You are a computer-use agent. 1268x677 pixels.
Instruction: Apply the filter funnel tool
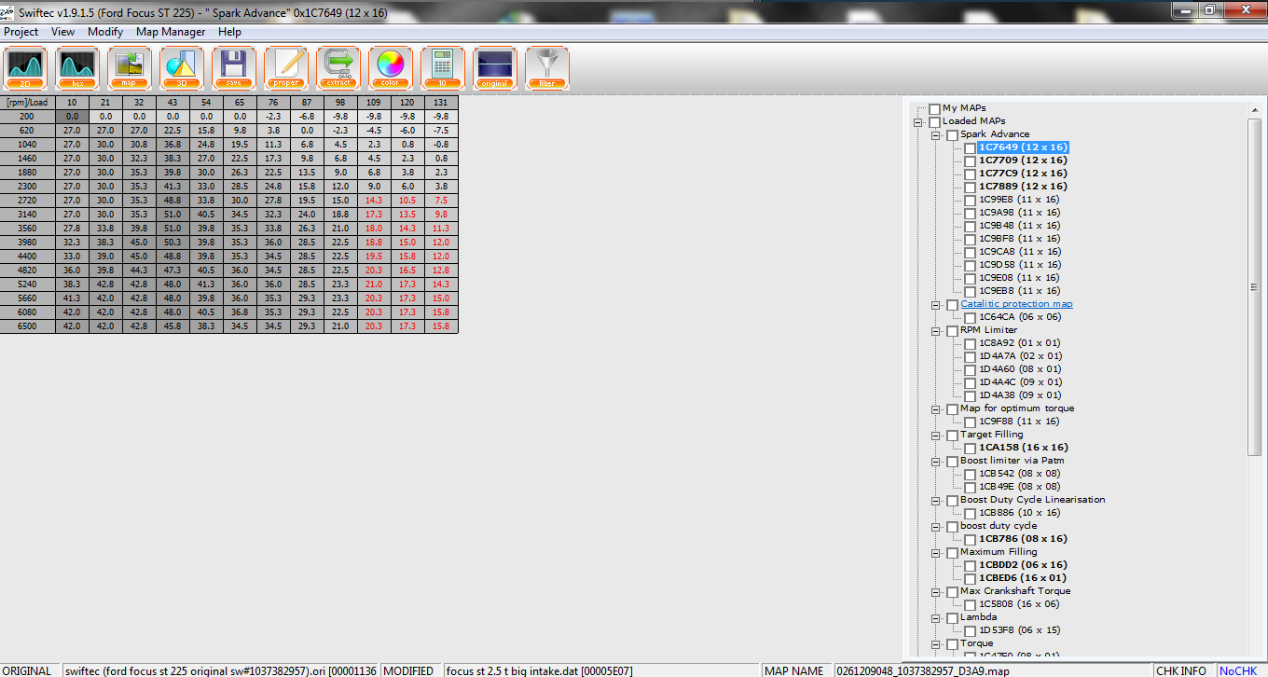pyautogui.click(x=547, y=68)
